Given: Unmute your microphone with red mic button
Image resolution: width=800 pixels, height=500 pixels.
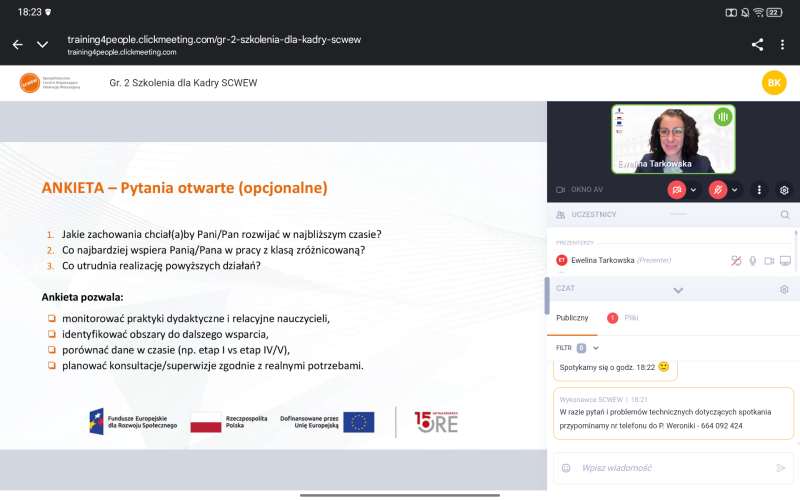Looking at the screenshot, I should [x=718, y=189].
